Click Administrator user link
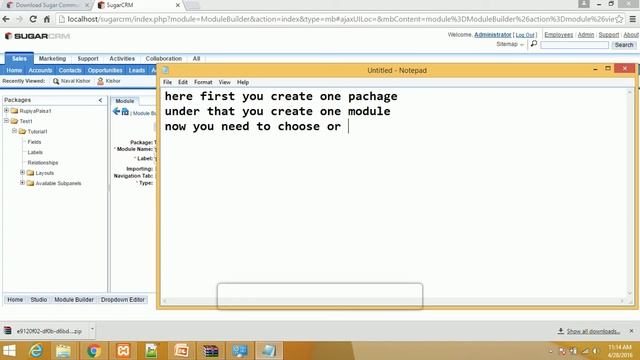Screen dimensions: 640x360 click(x=493, y=35)
